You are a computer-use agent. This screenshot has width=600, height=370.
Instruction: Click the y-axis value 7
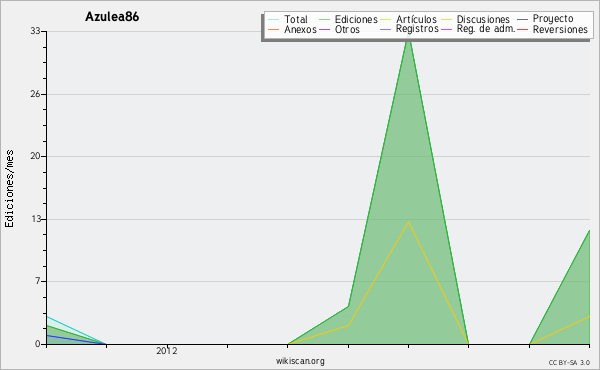[x=38, y=281]
